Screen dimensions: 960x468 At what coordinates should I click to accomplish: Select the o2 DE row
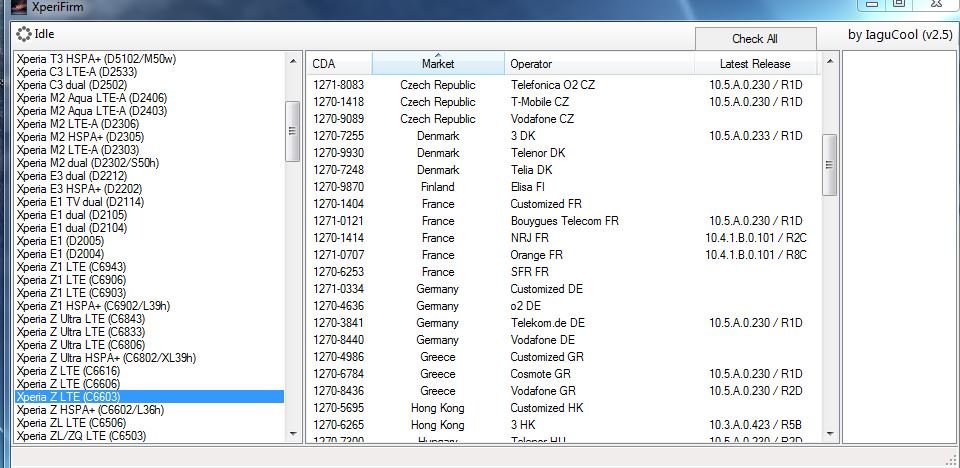click(x=563, y=306)
